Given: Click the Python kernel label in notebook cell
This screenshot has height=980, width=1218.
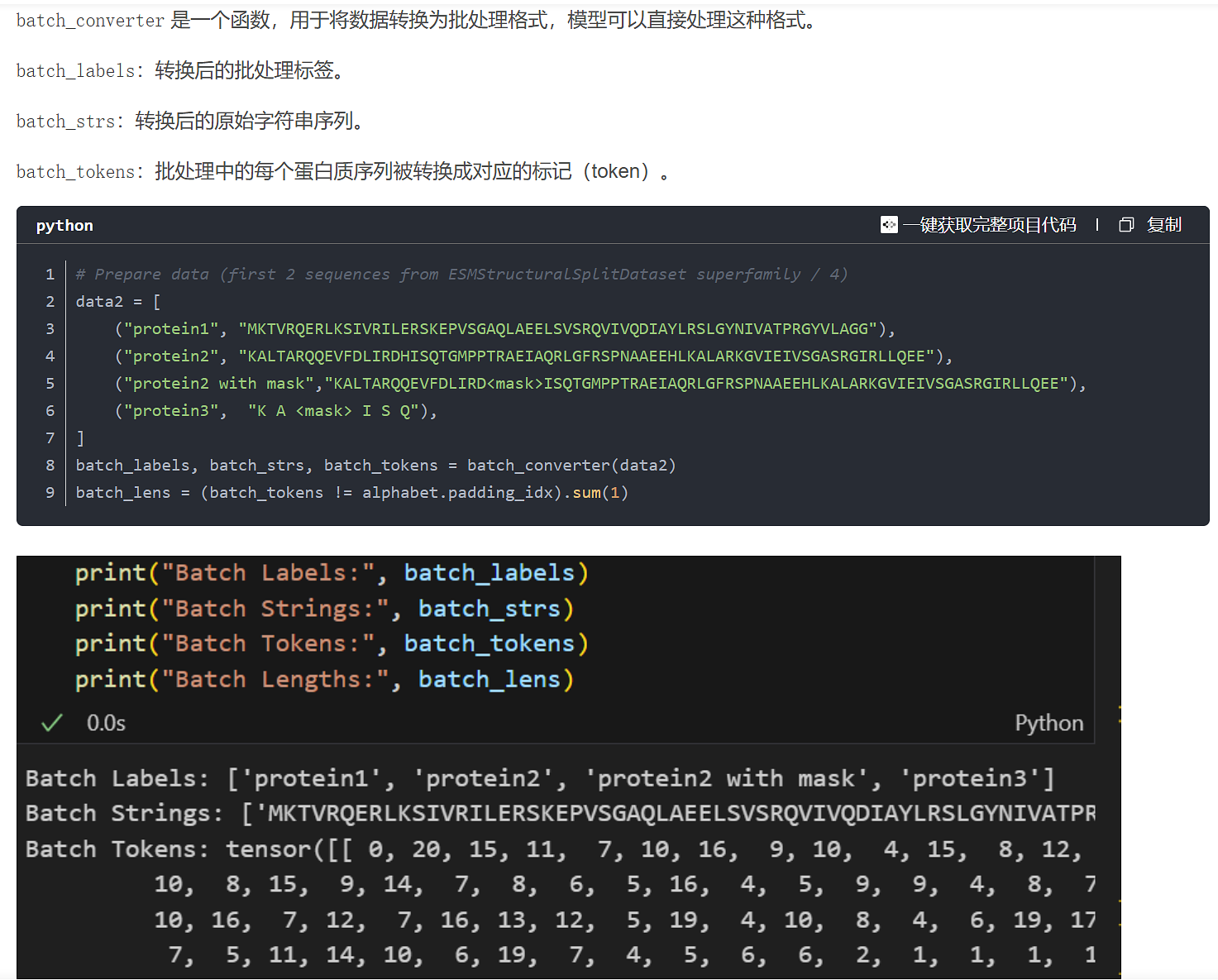Looking at the screenshot, I should tap(1048, 724).
